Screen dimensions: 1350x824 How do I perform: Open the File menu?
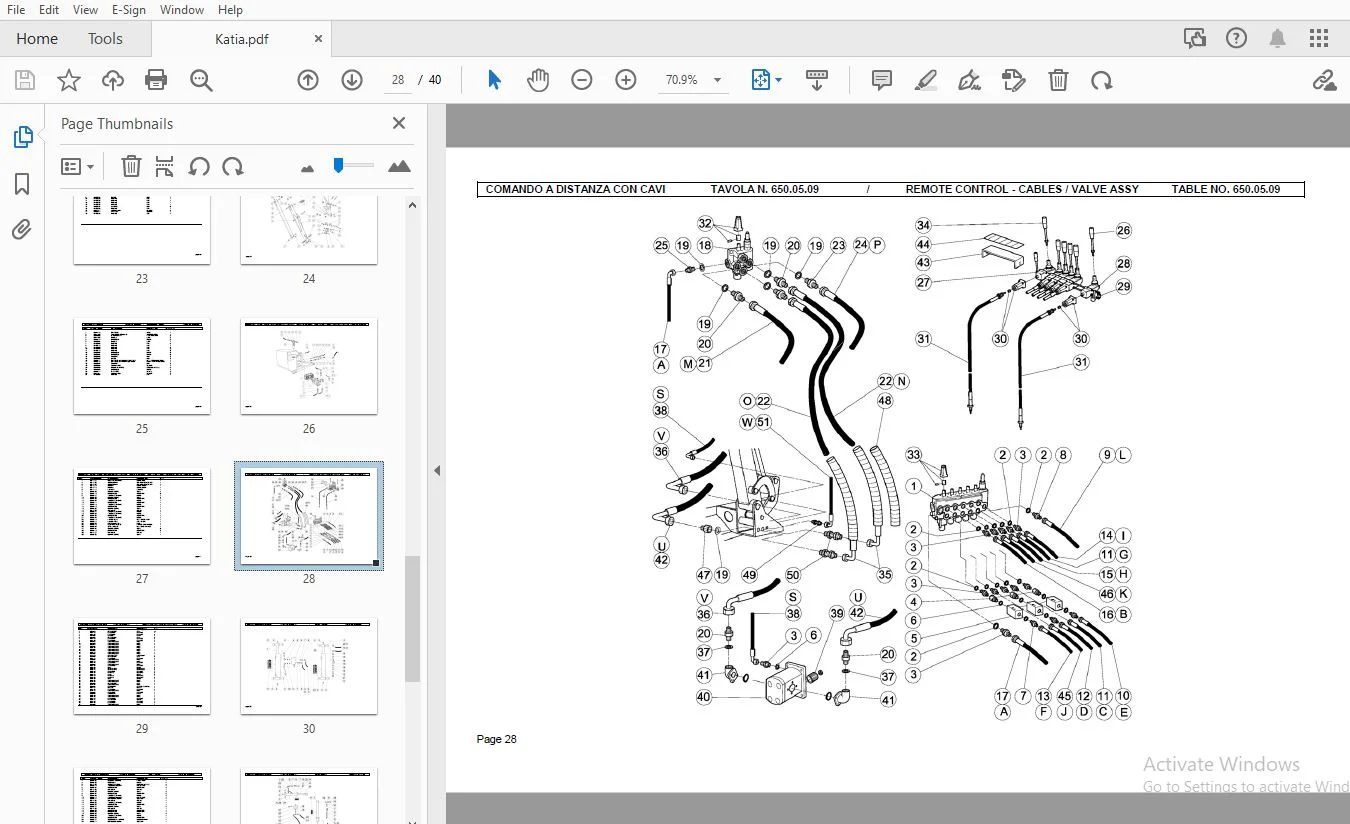16,10
